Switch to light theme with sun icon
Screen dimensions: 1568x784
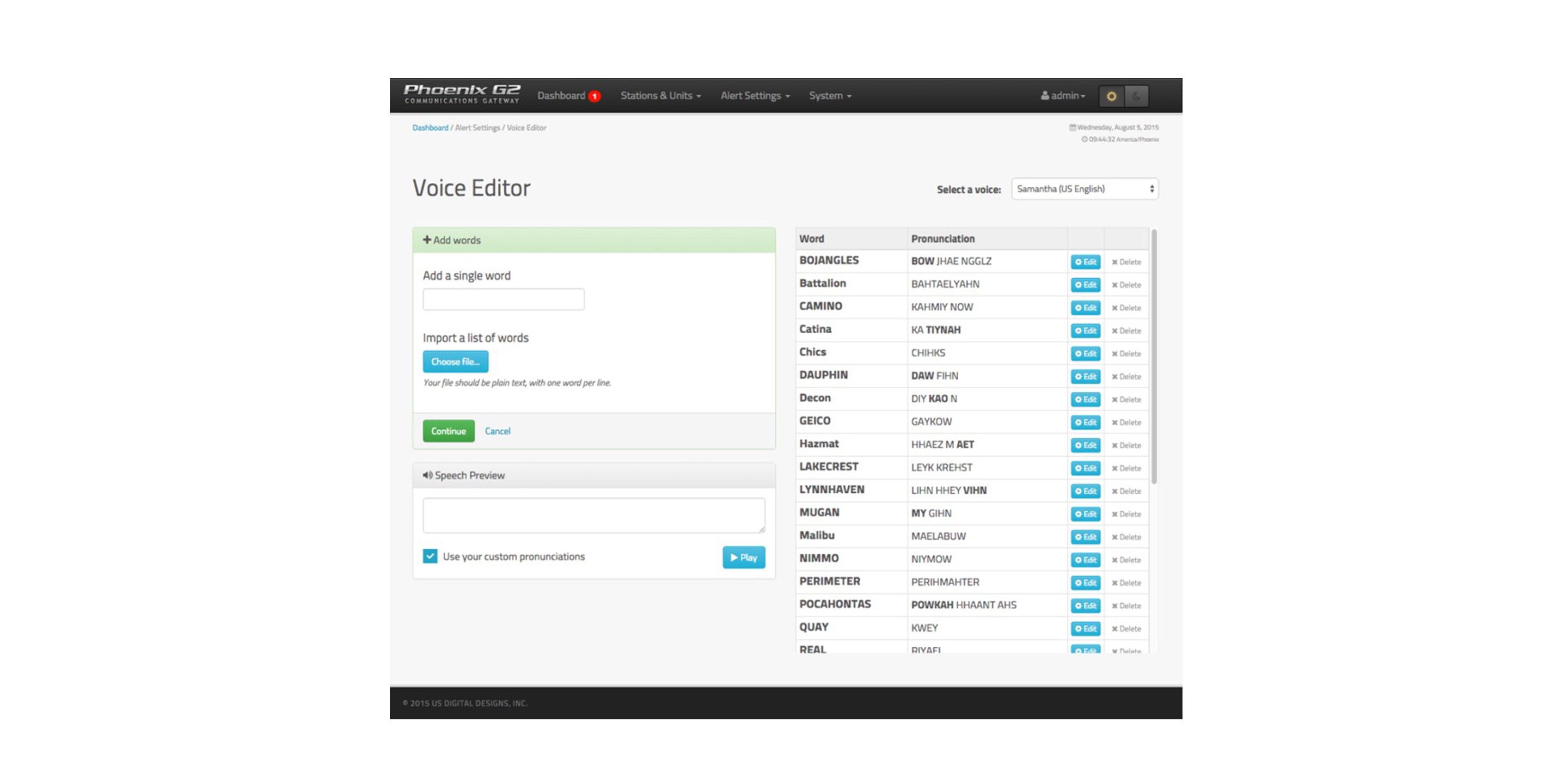[x=1111, y=96]
